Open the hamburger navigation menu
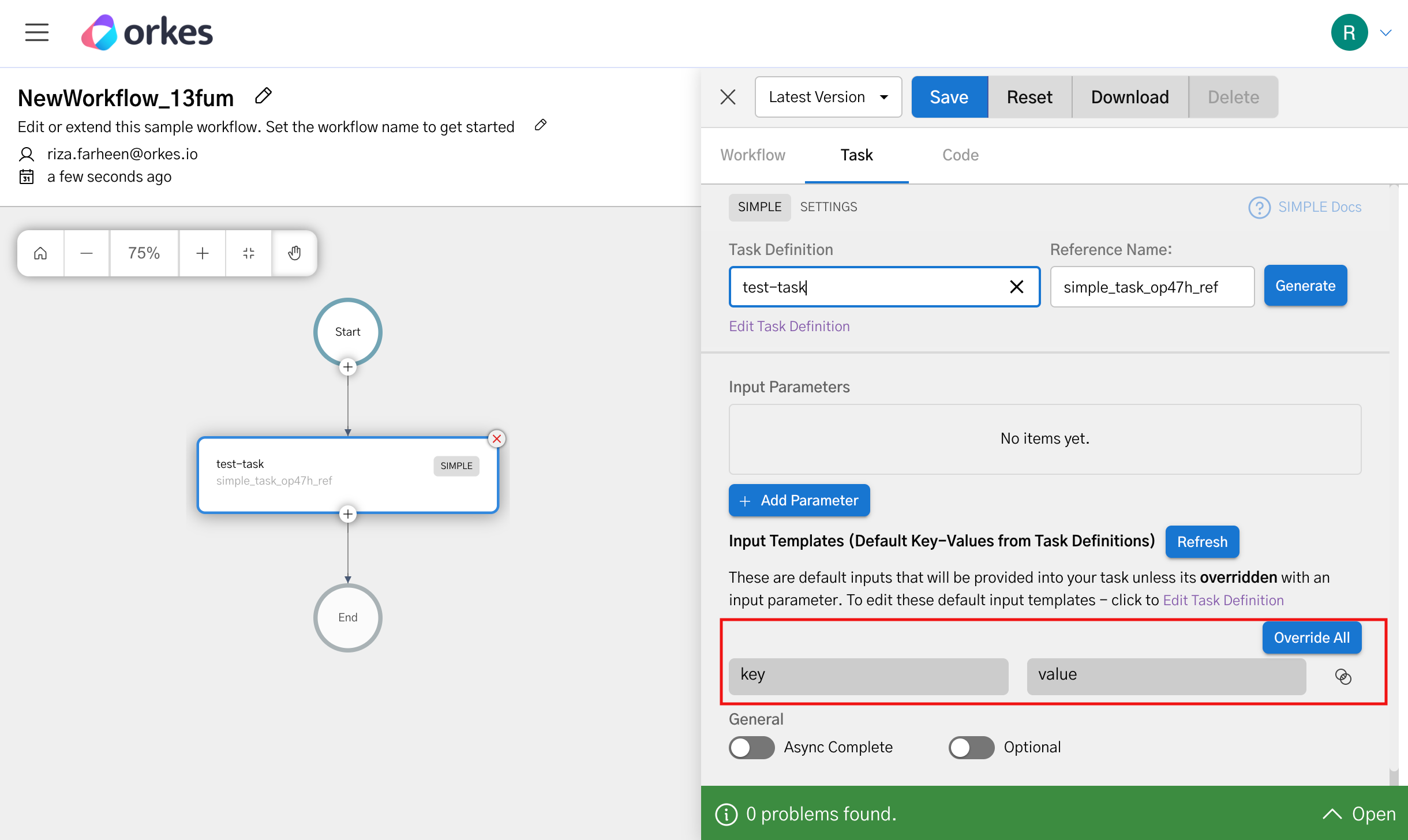 pos(36,33)
